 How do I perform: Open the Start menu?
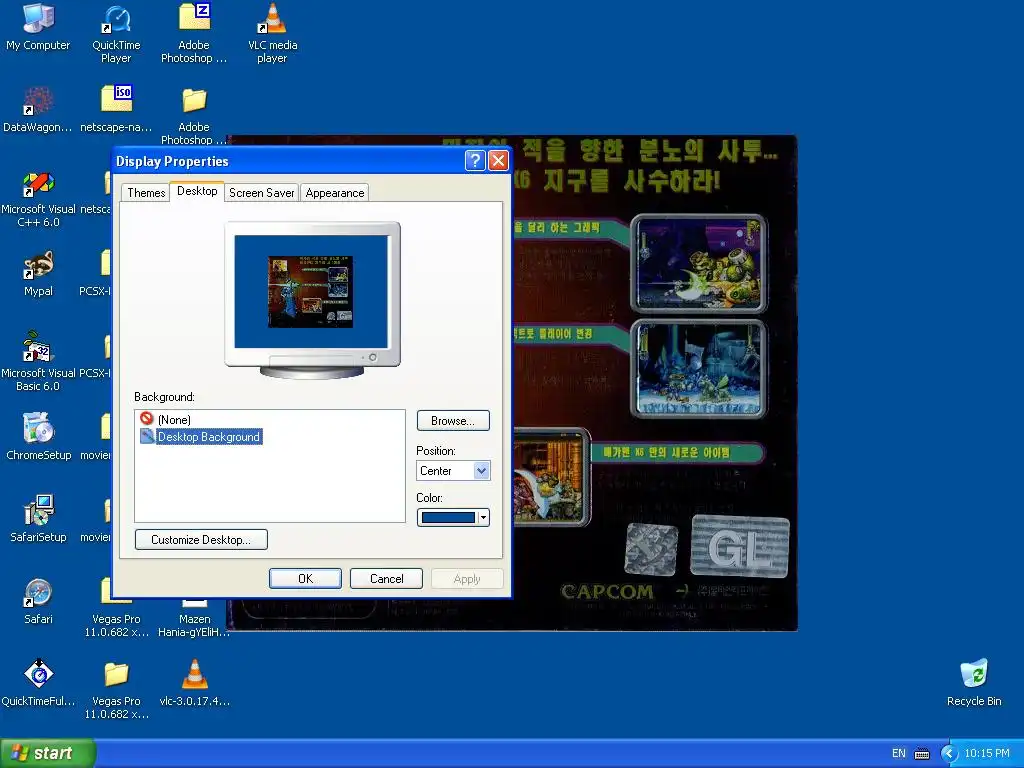click(48, 753)
